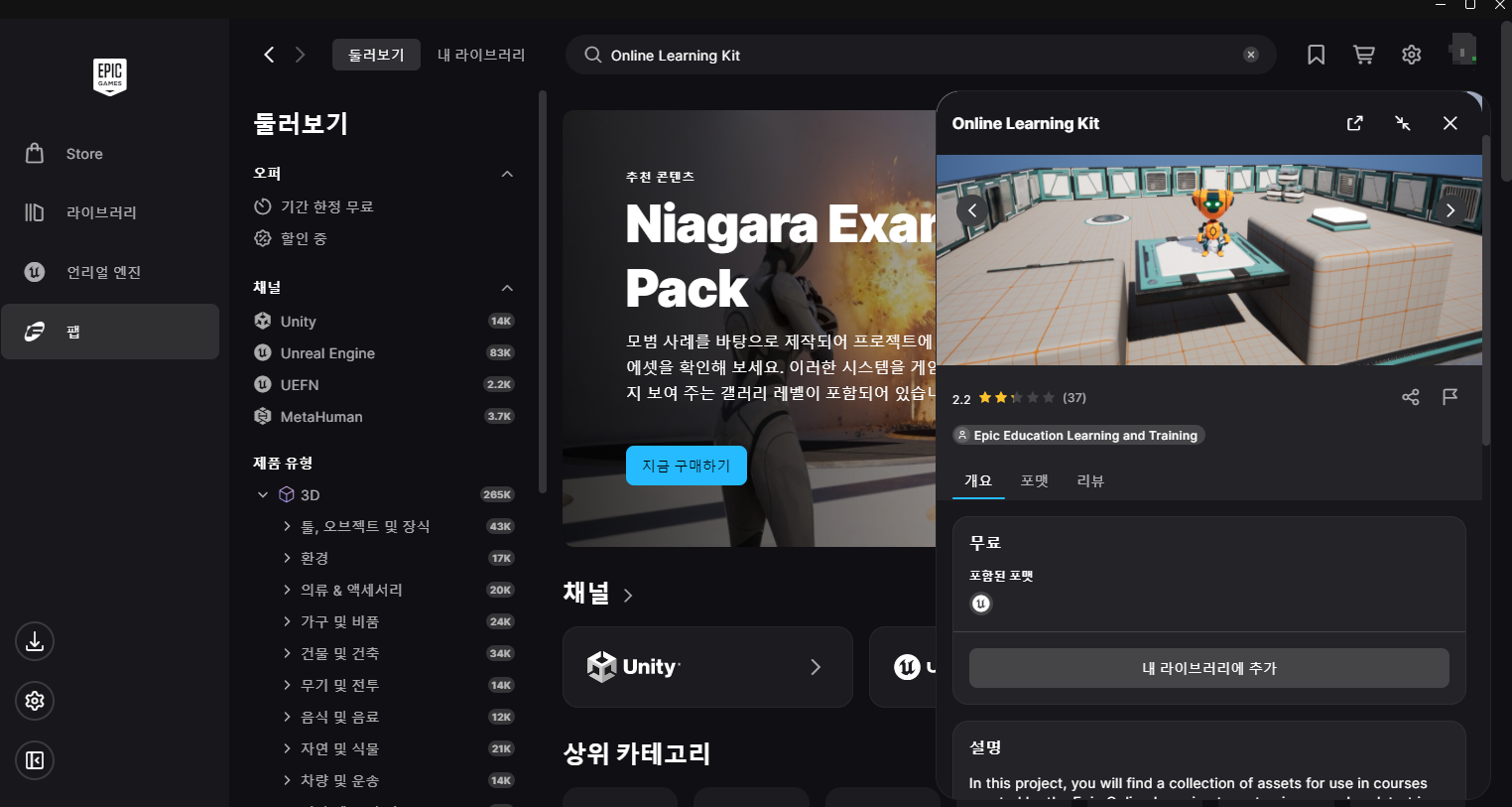Expand the 무기 및 전투 category
The width and height of the screenshot is (1512, 807).
[287, 685]
